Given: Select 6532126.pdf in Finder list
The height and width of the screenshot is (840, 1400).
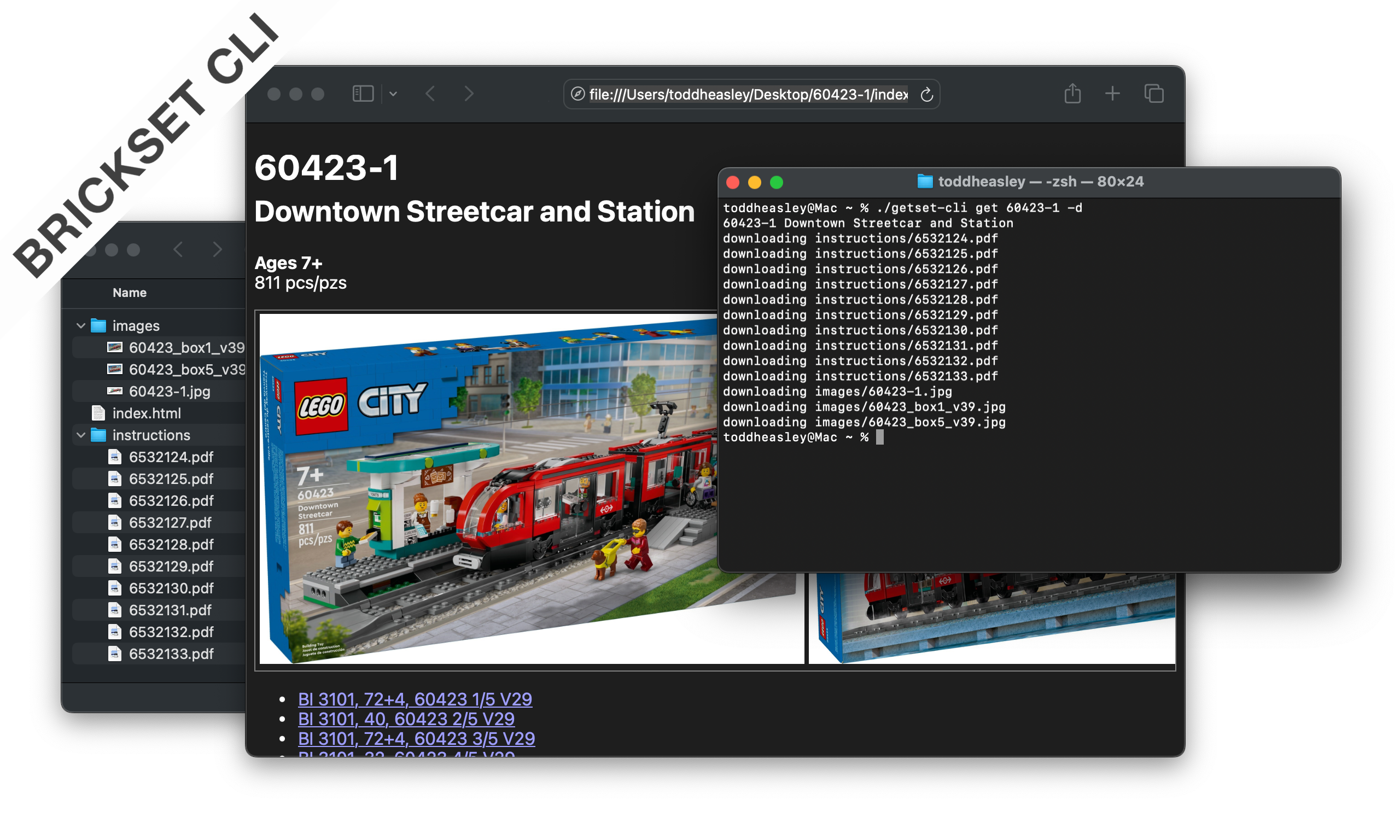Looking at the screenshot, I should [159, 501].
